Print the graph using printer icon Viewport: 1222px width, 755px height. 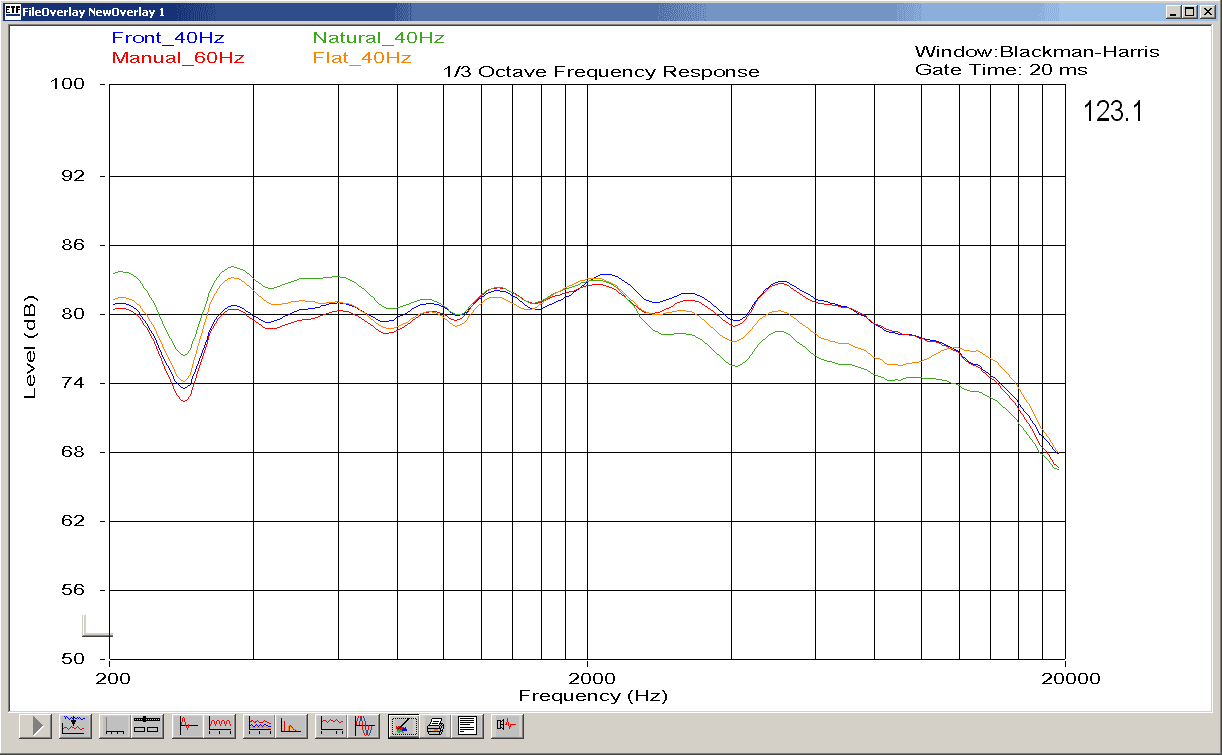pos(435,726)
